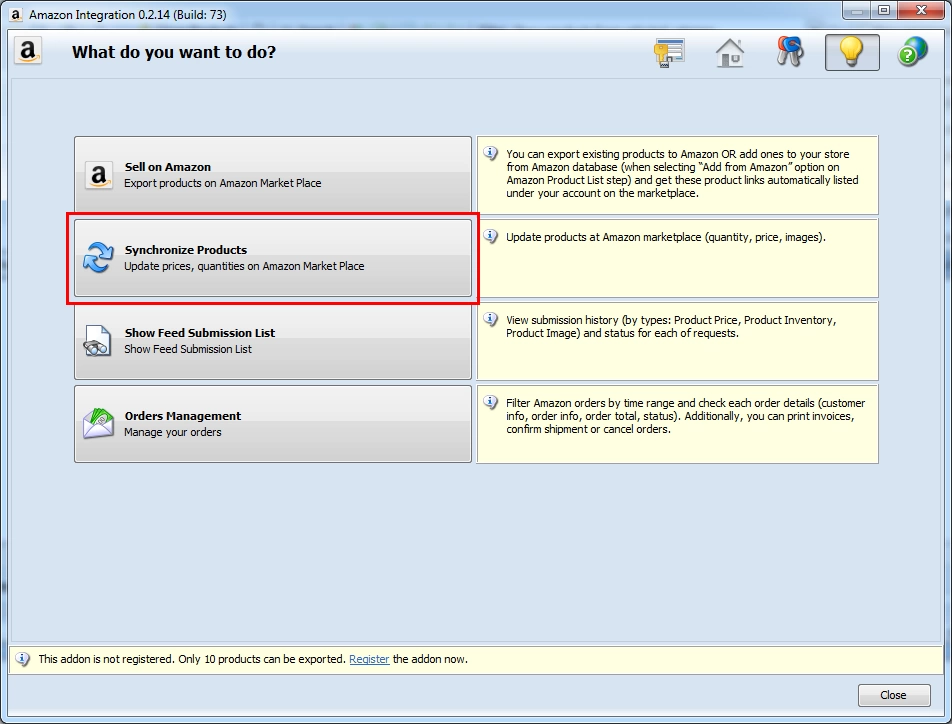Click the blue sync arrows icon
This screenshot has width=952, height=724.
click(98, 258)
